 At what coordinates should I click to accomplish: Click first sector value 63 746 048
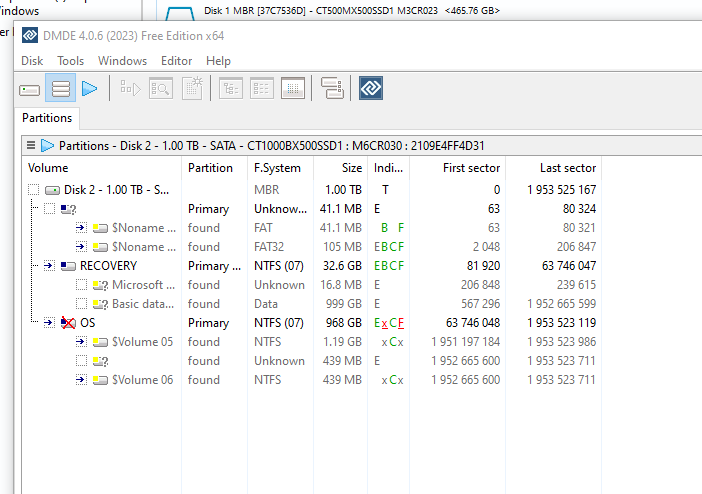pyautogui.click(x=473, y=323)
